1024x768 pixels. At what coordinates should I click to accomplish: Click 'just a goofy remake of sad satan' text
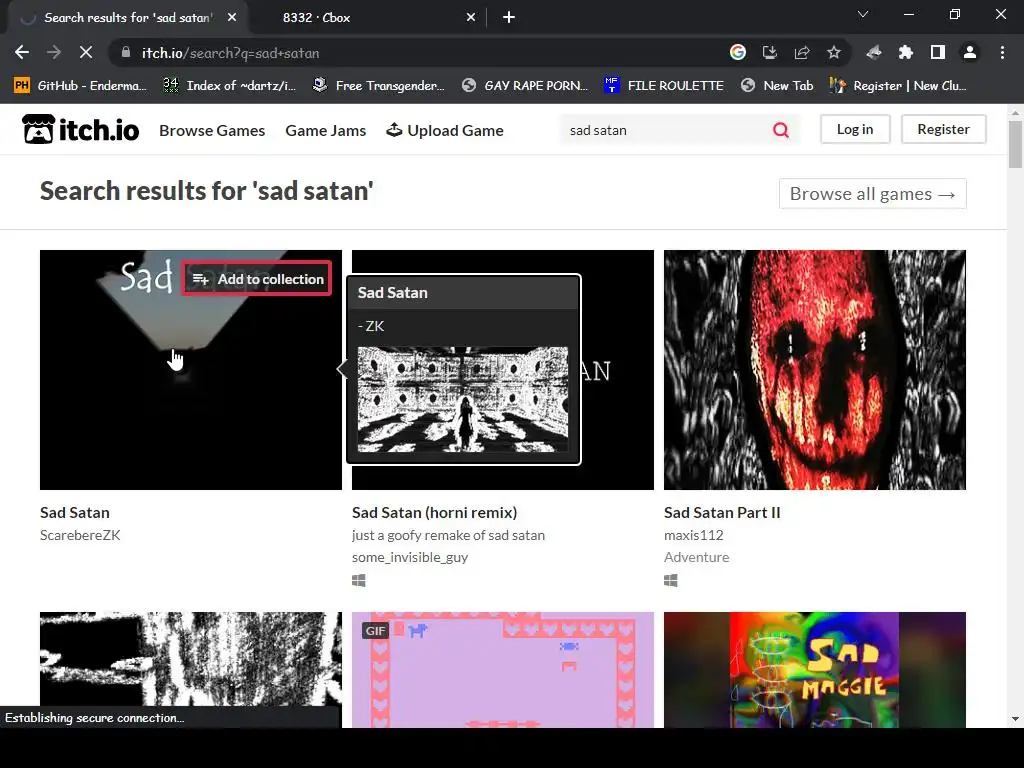[448, 535]
